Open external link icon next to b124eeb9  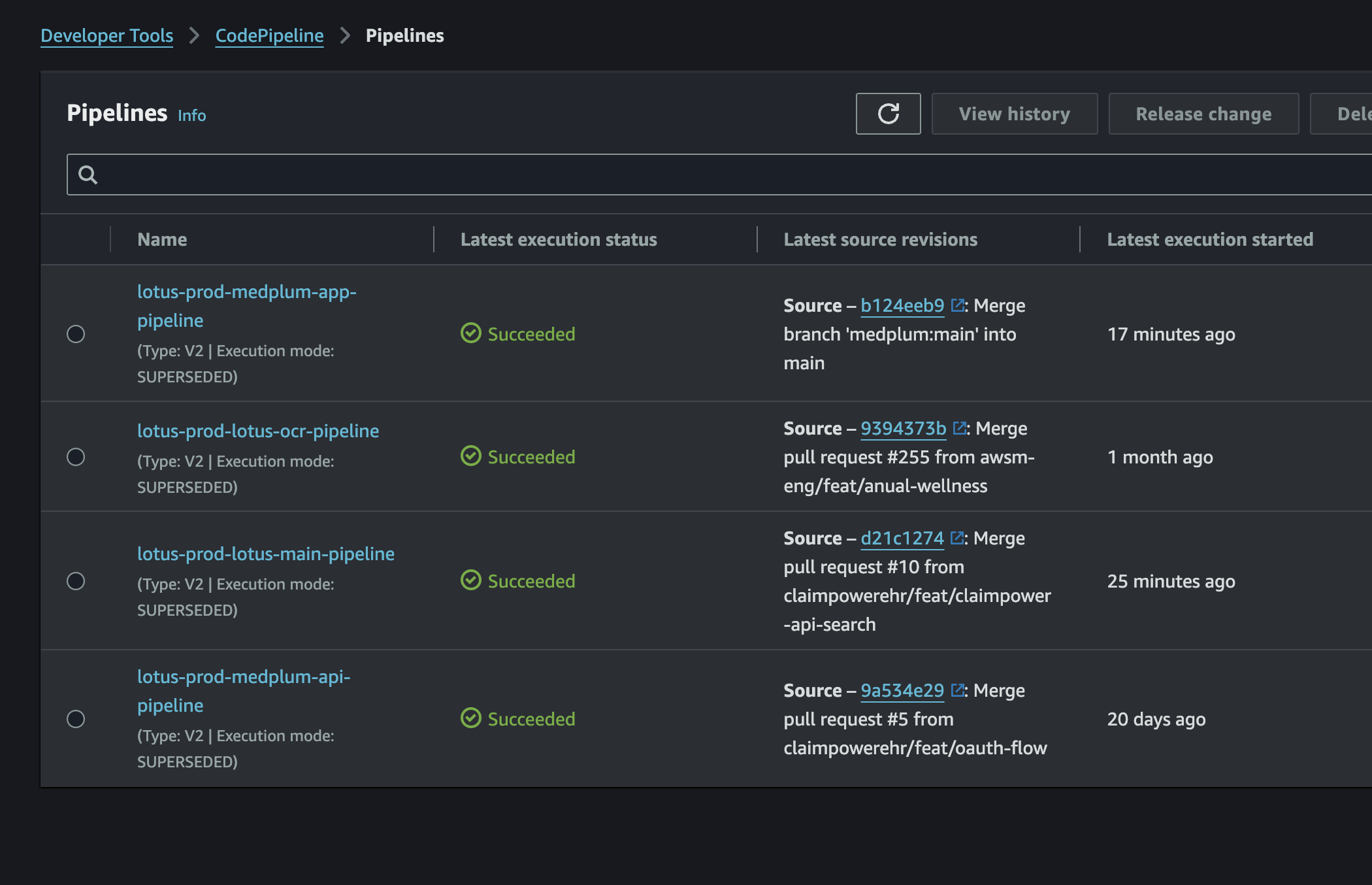click(x=957, y=305)
